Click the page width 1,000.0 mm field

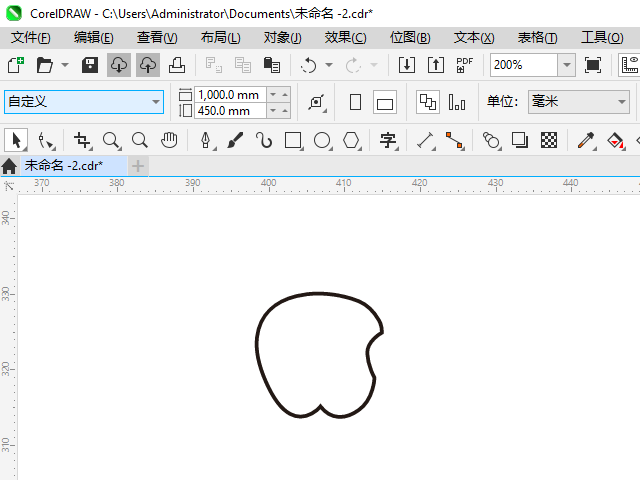pos(230,94)
